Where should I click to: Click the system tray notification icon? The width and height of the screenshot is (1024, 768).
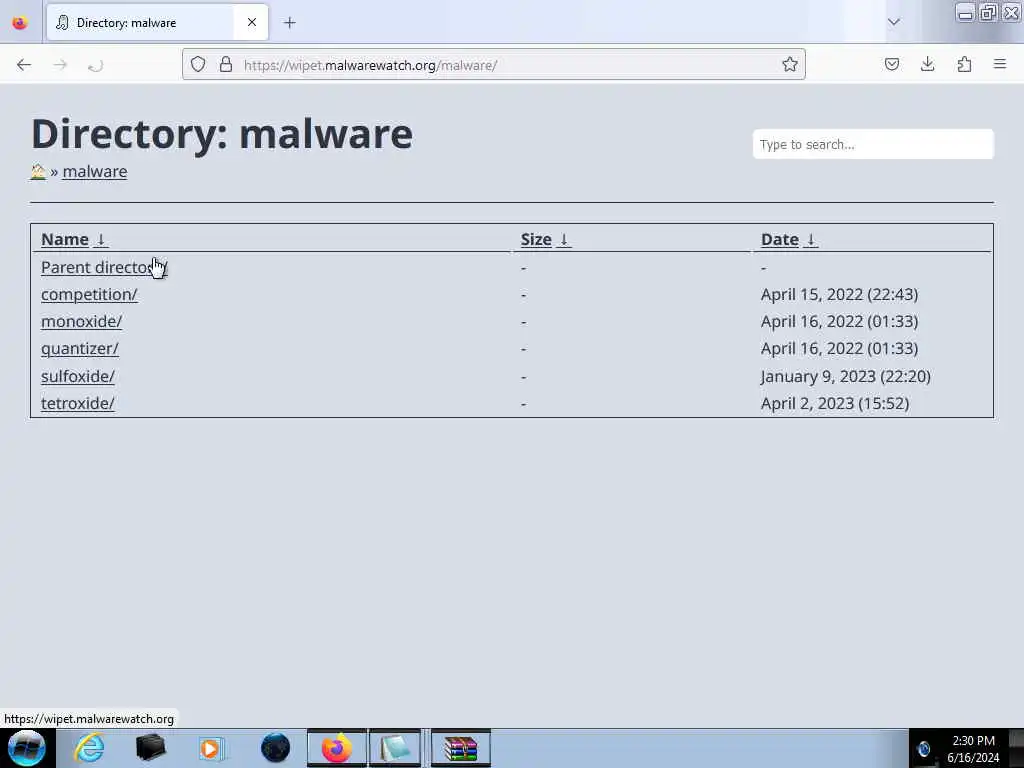[923, 748]
